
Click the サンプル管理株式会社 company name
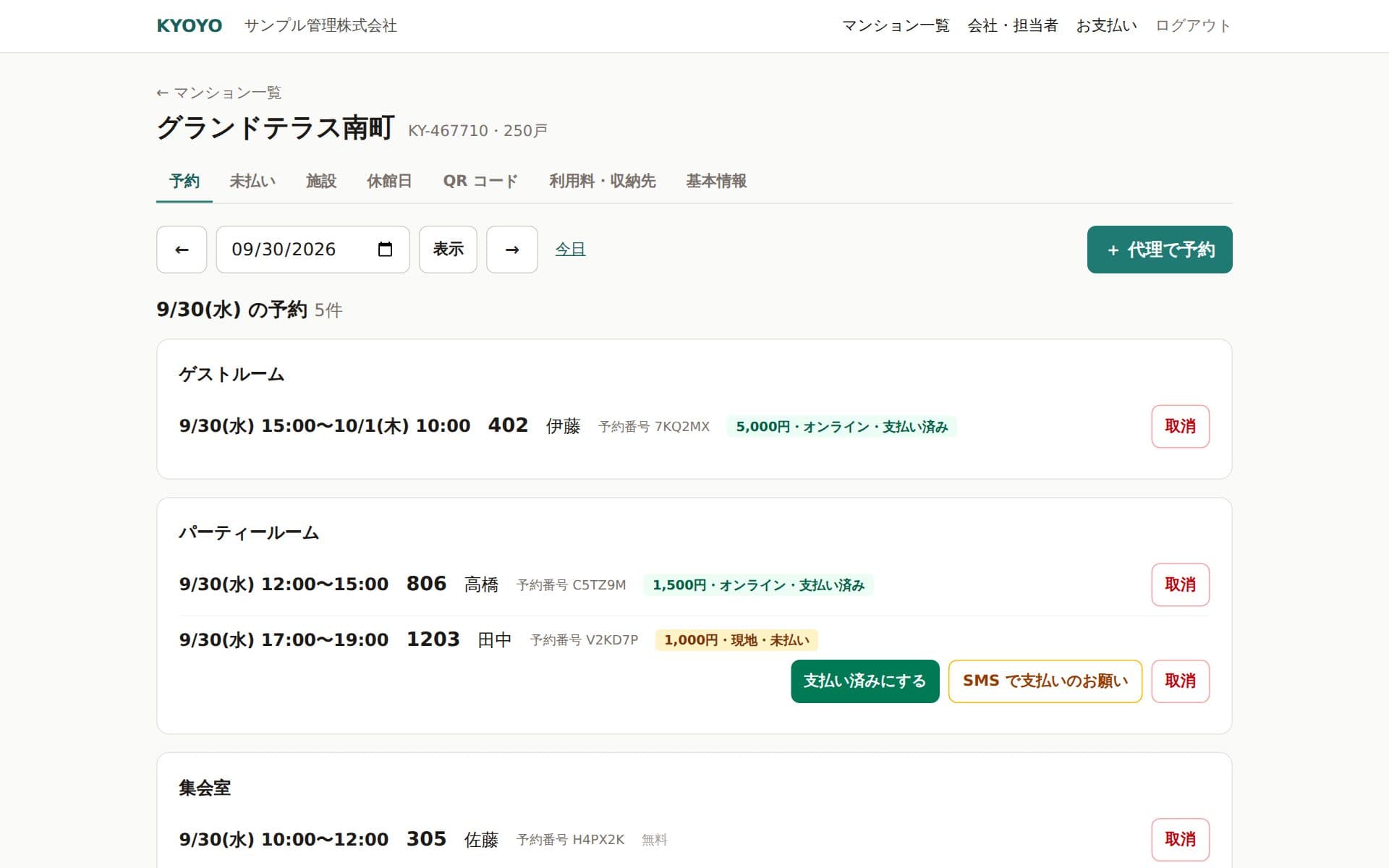point(320,26)
